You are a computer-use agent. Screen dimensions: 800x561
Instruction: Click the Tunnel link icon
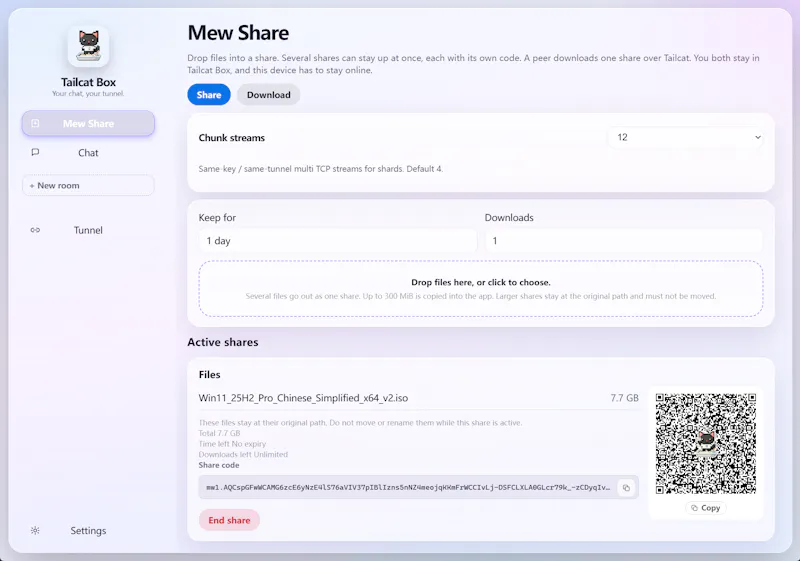click(35, 230)
